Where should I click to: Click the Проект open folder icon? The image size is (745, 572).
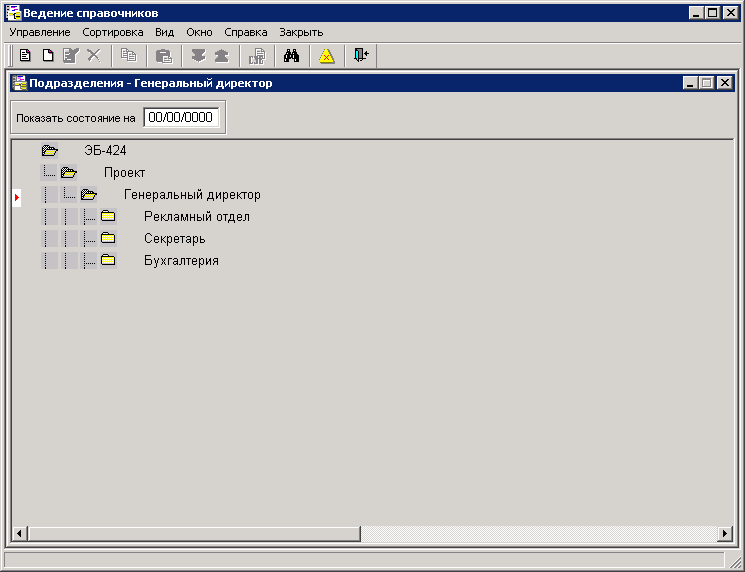coord(69,172)
